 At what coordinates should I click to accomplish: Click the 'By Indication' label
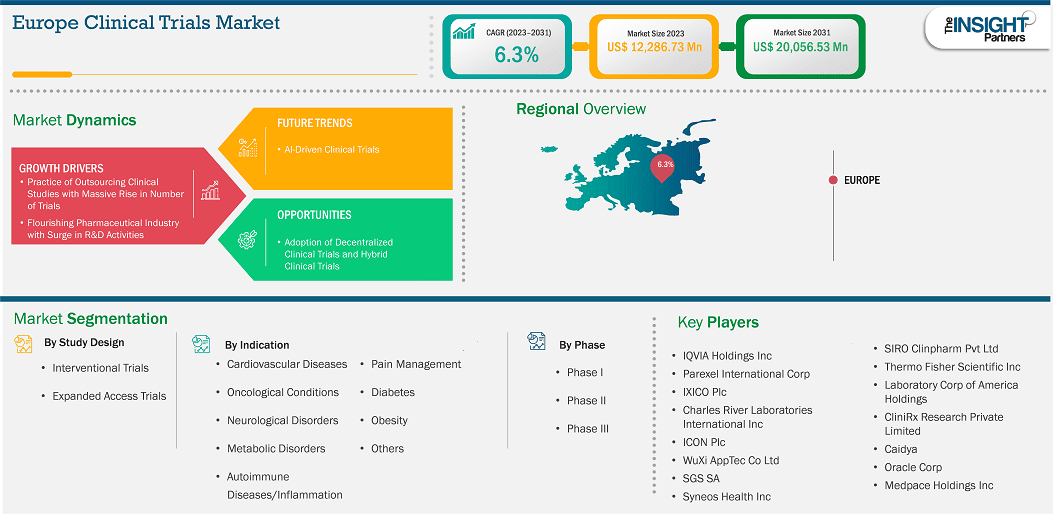coord(257,345)
